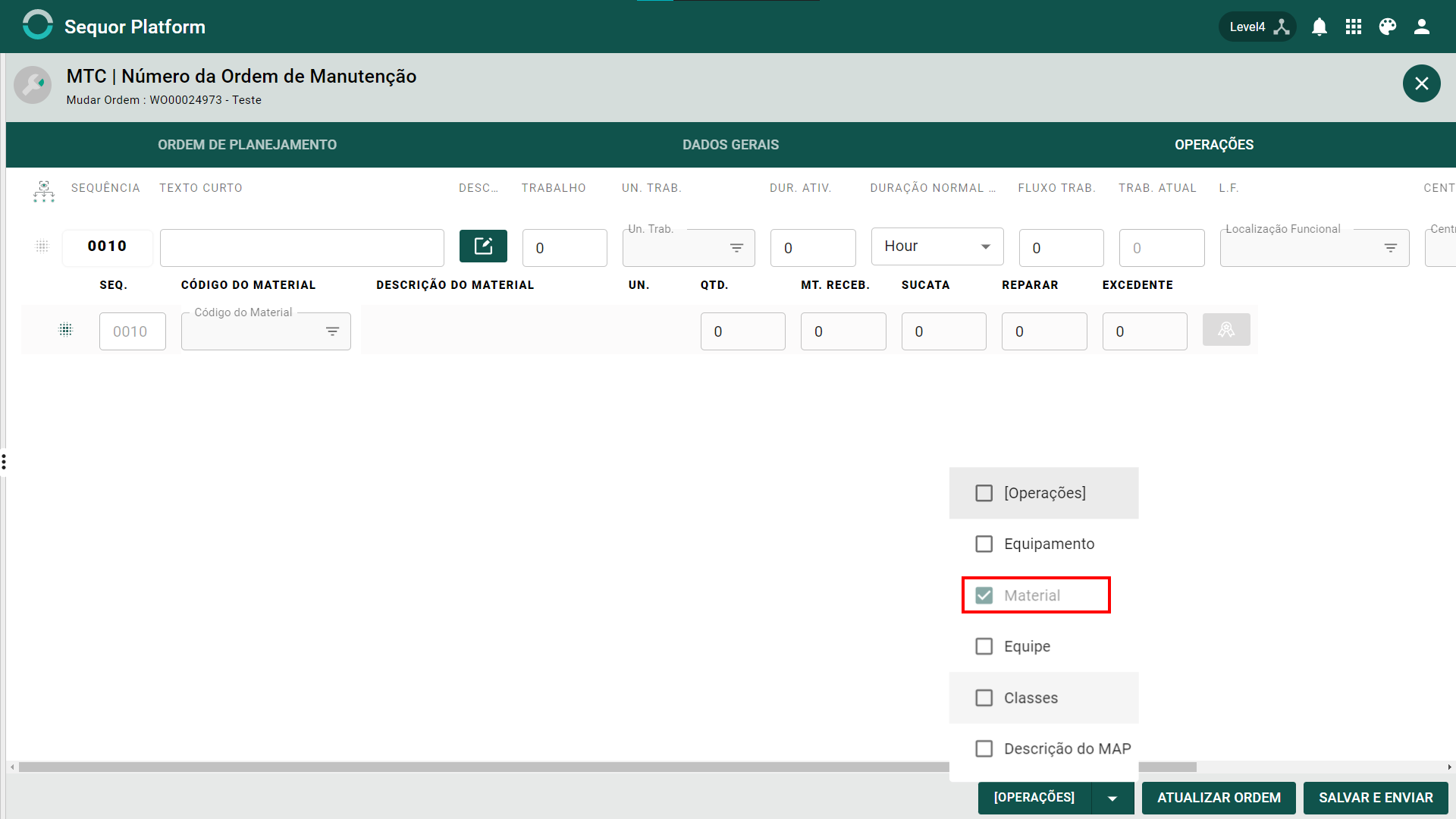Click the material Qtd. field
Viewport: 1456px width, 819px height.
(x=743, y=331)
